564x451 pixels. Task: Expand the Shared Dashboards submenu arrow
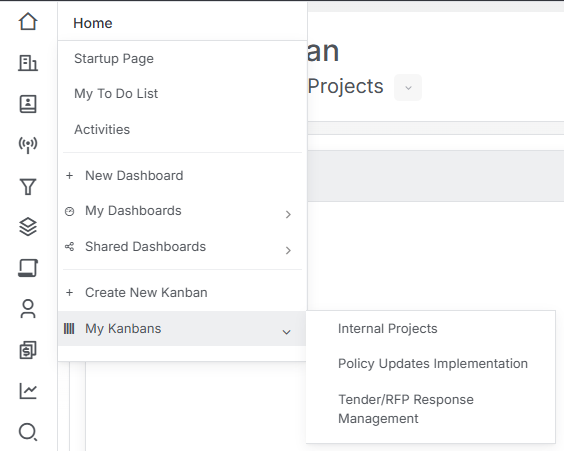pos(288,250)
